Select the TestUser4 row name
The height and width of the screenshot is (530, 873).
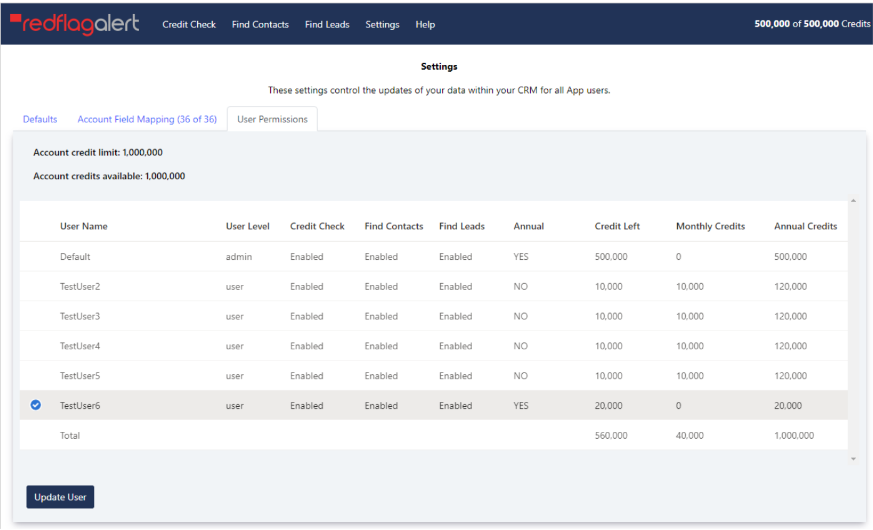pyautogui.click(x=80, y=346)
